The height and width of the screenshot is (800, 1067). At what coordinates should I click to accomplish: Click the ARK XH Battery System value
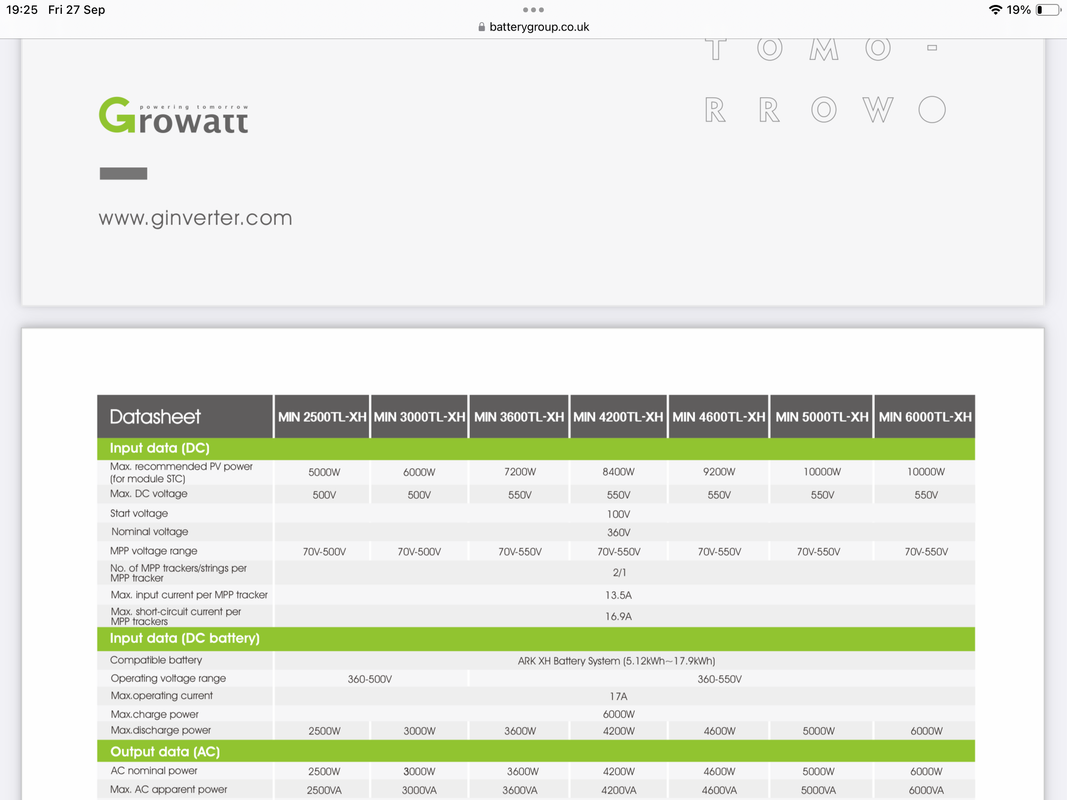pos(617,661)
